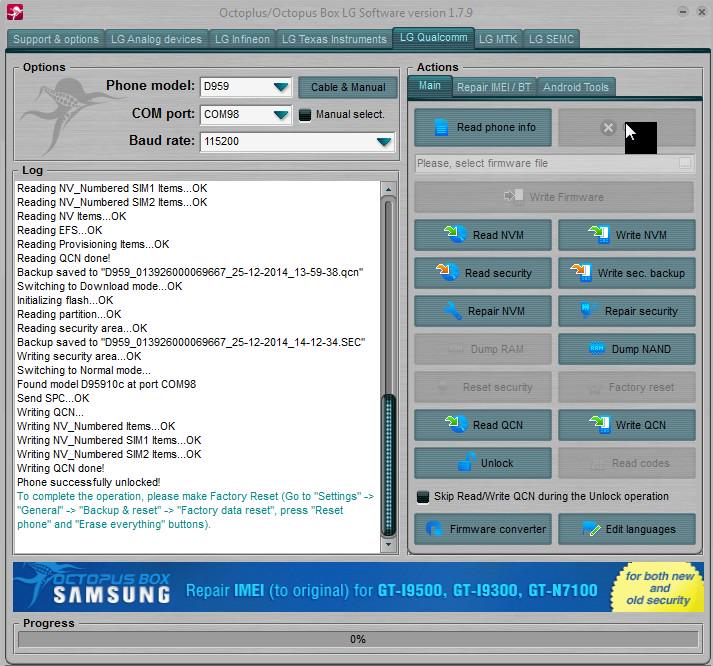This screenshot has height=666, width=713.
Task: Click the Cable & Manual button
Action: pyautogui.click(x=348, y=87)
